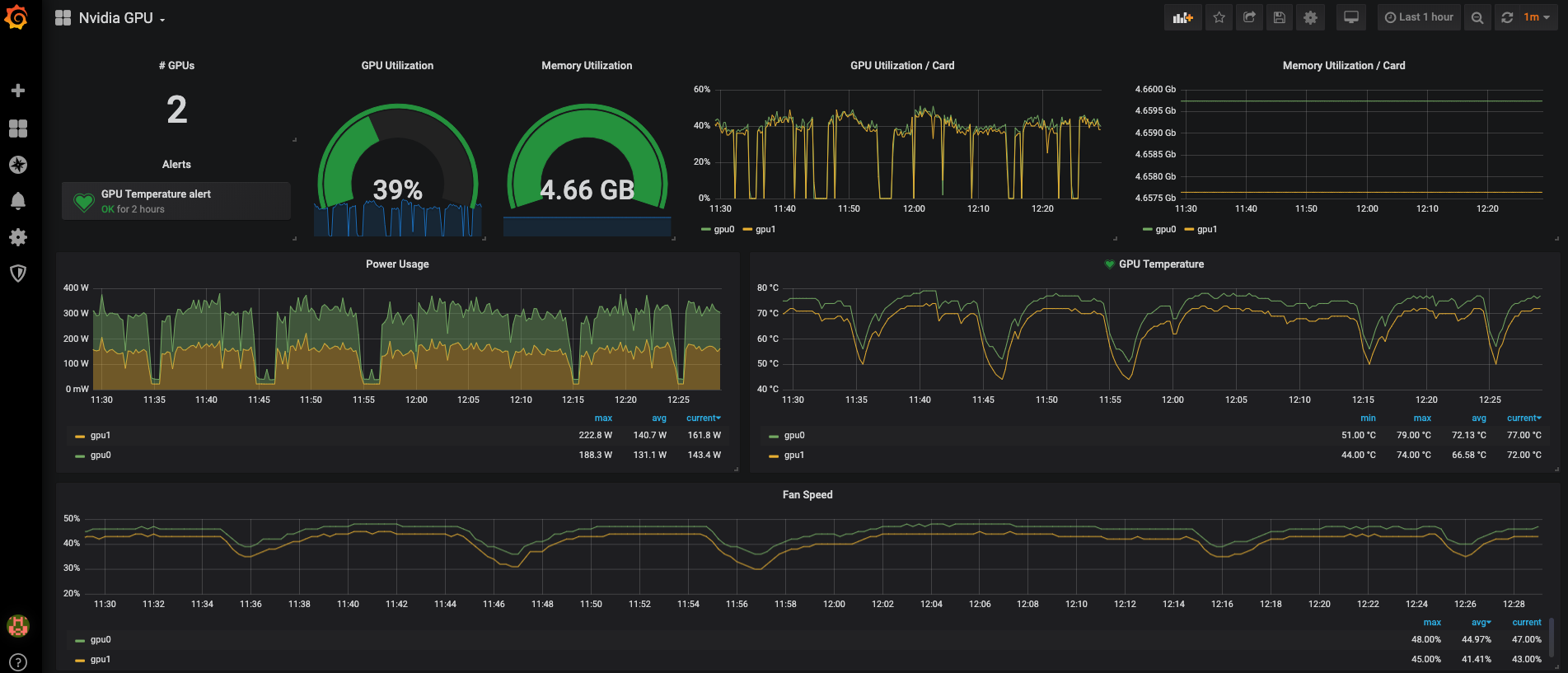Refresh the dashboard with the refresh icon
This screenshot has width=1568, height=673.
click(x=1507, y=17)
